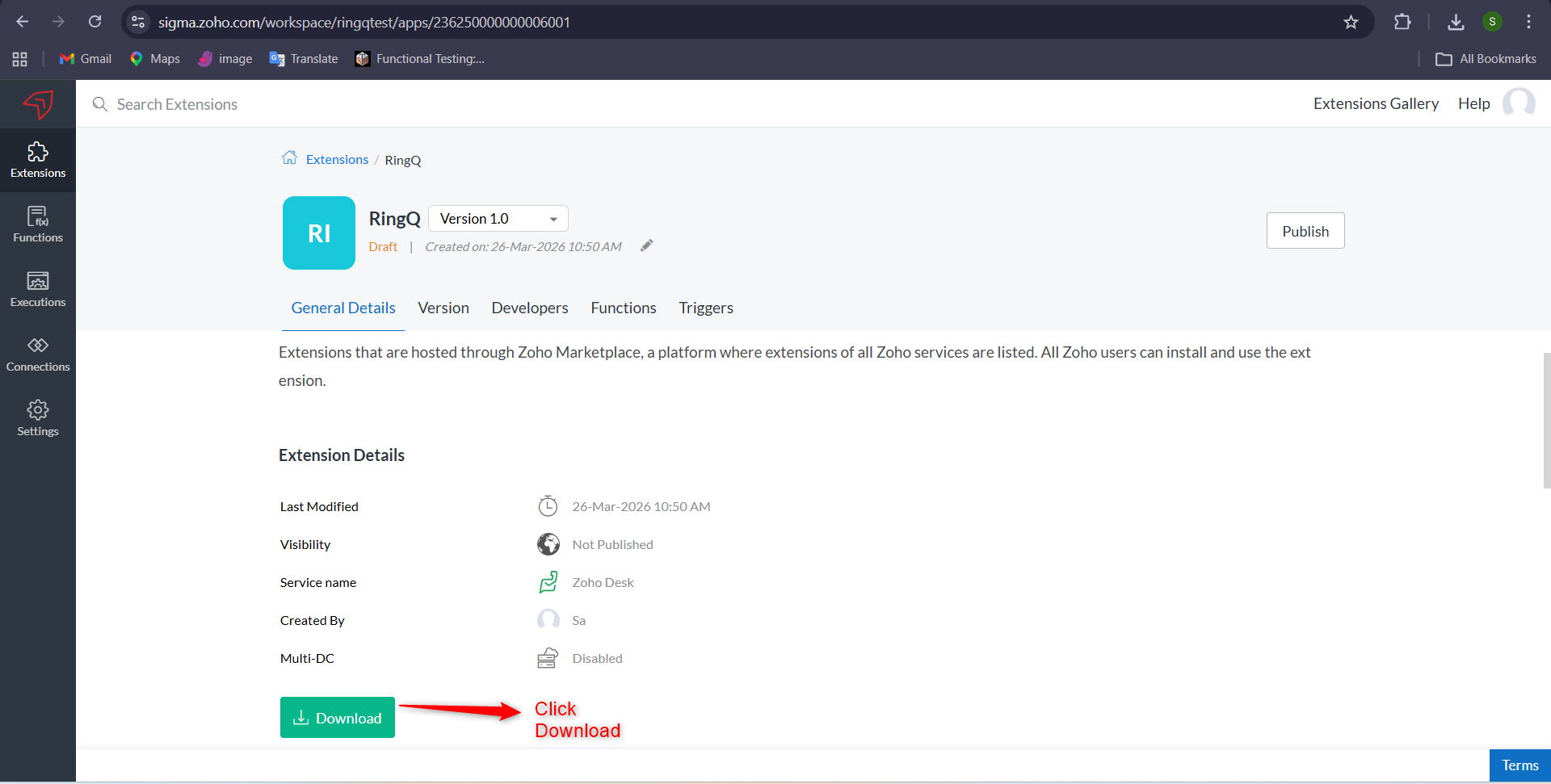Go back in browser history
The image size is (1551, 784).
(23, 22)
